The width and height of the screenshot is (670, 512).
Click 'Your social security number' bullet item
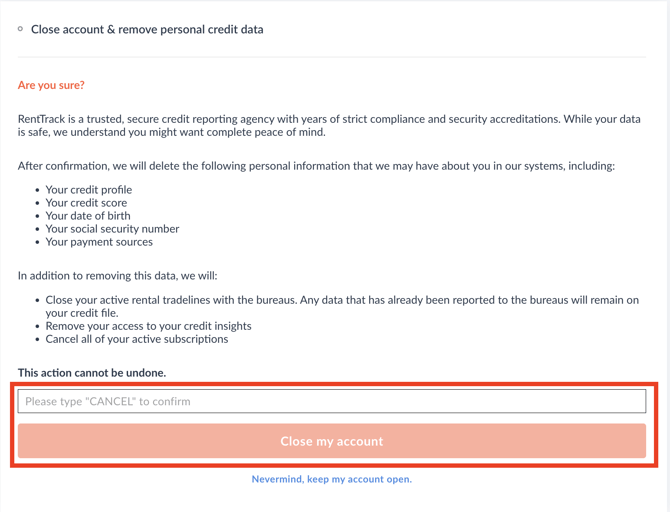pos(112,229)
